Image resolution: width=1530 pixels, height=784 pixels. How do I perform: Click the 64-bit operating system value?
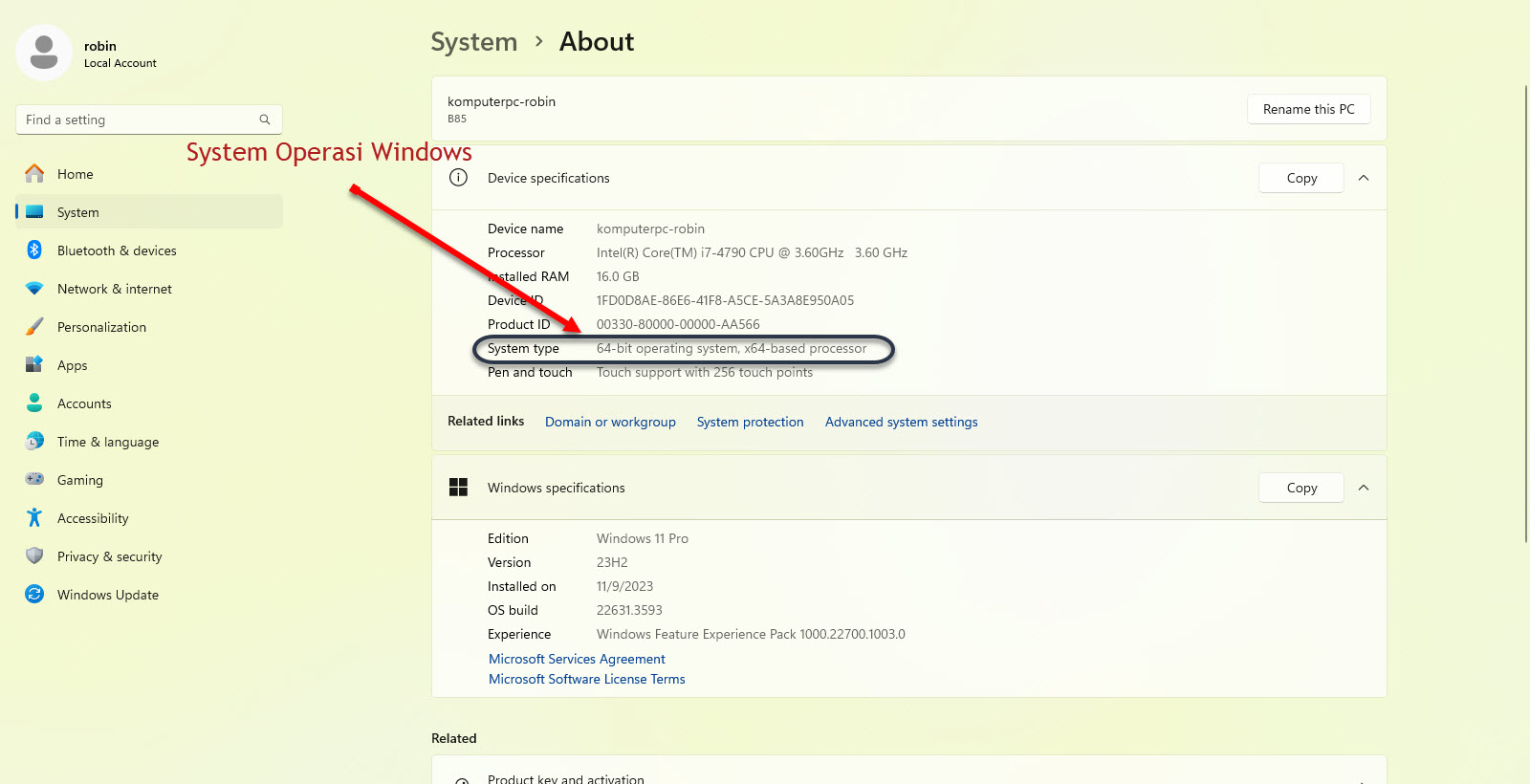(732, 348)
